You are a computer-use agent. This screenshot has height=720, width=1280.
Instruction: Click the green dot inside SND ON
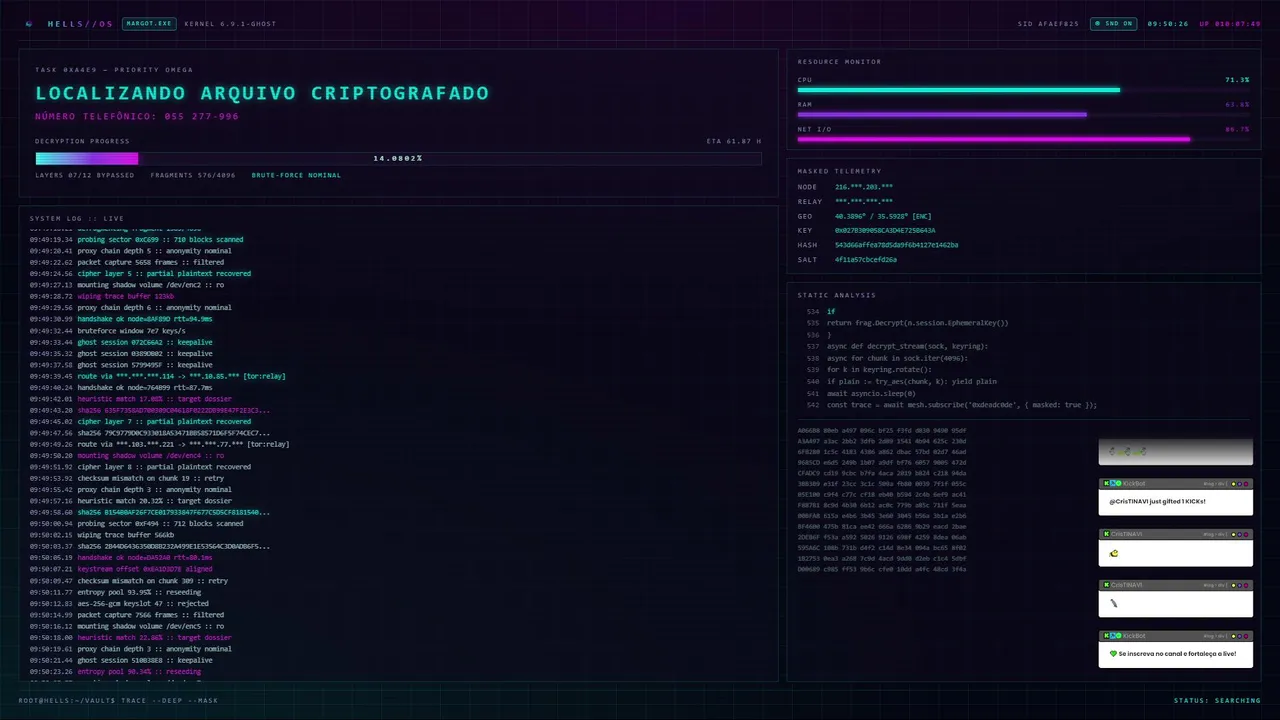pyautogui.click(x=1099, y=23)
